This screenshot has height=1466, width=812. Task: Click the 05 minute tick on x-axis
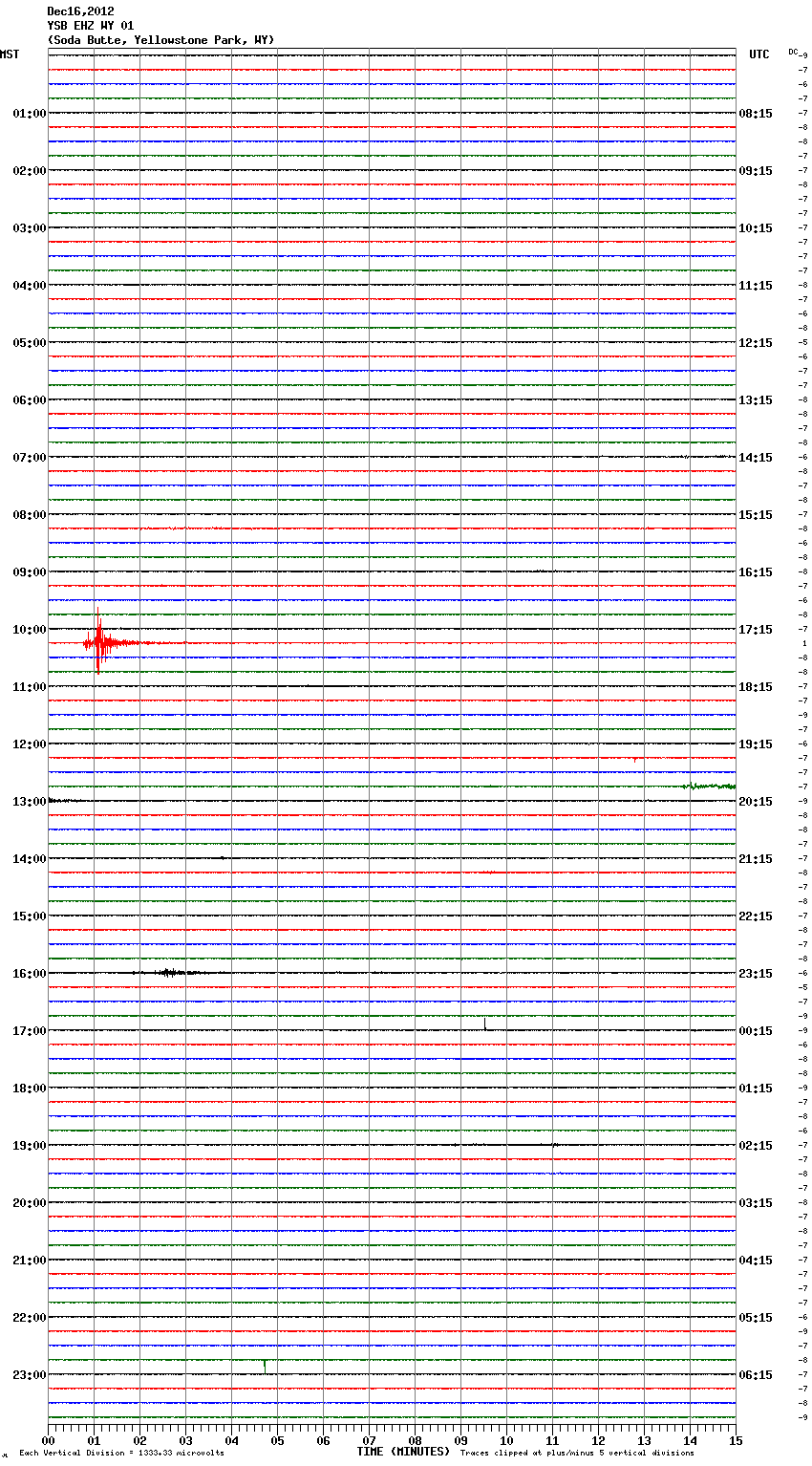277,1440
